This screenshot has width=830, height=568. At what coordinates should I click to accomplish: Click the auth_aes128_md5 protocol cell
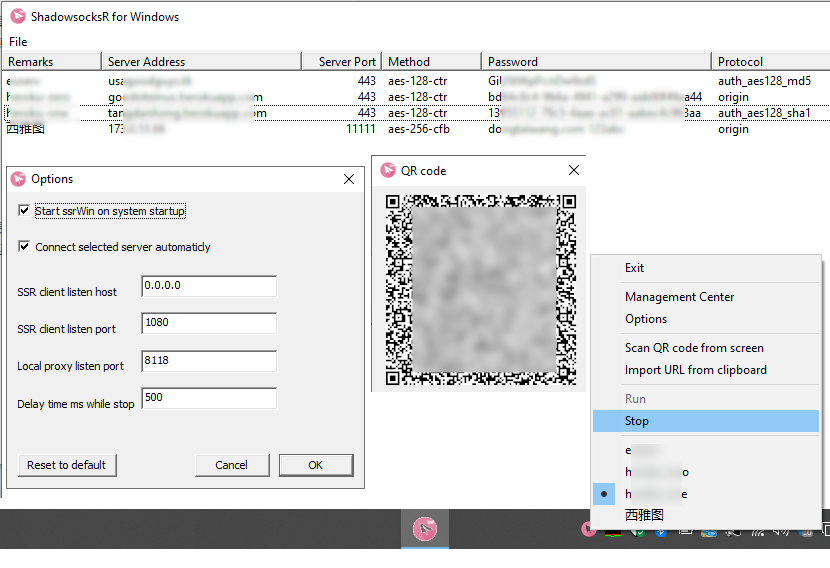click(x=764, y=81)
